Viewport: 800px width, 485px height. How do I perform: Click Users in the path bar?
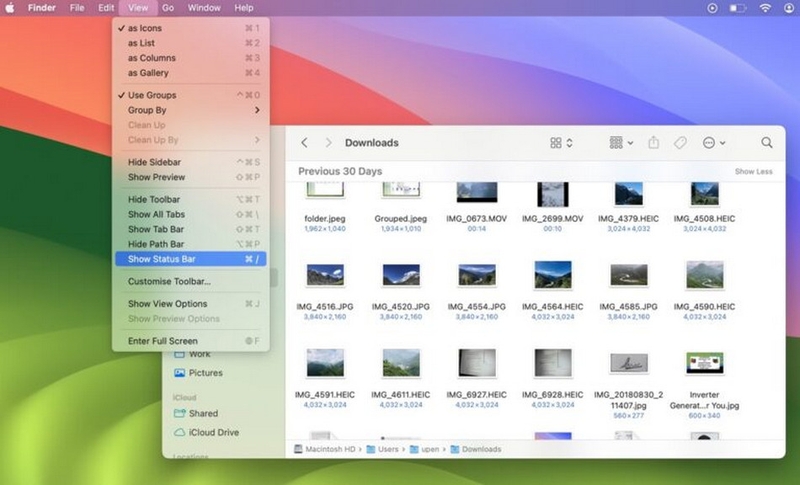click(x=383, y=449)
